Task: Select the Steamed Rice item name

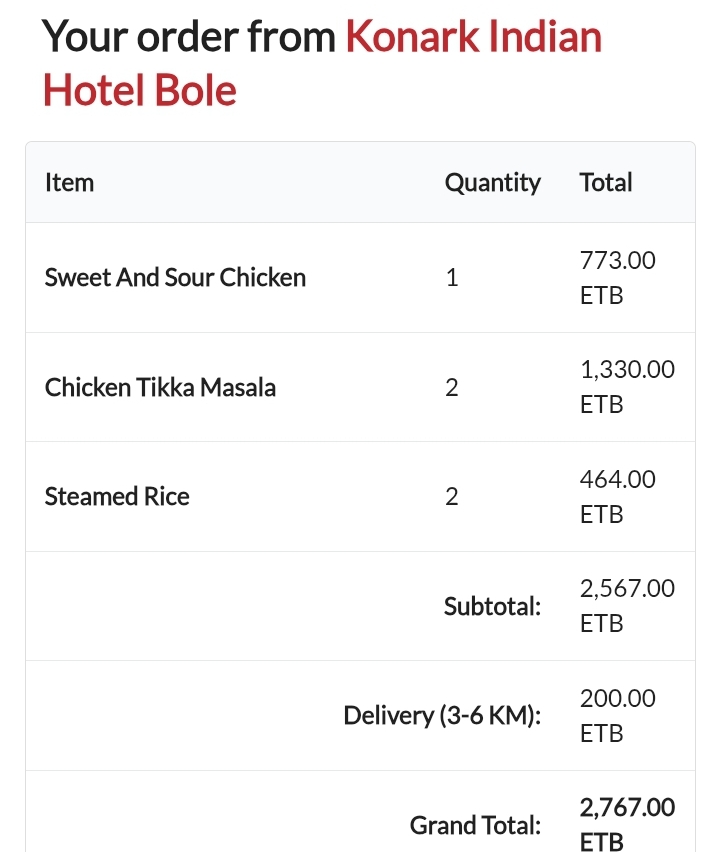Action: click(x=117, y=497)
